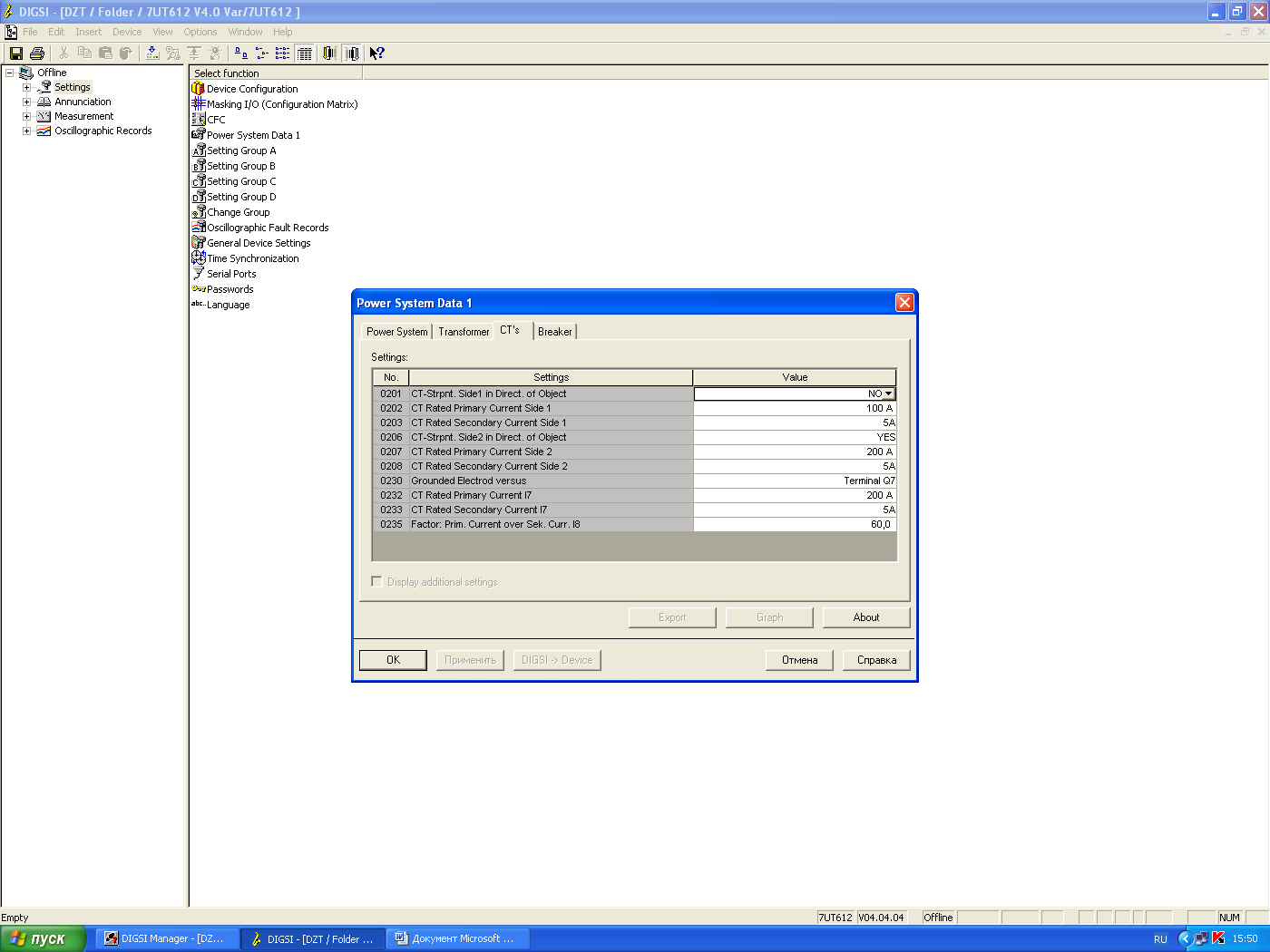Screen dimensions: 1270x952
Task: Open the CFC function icon
Action: pos(198,120)
